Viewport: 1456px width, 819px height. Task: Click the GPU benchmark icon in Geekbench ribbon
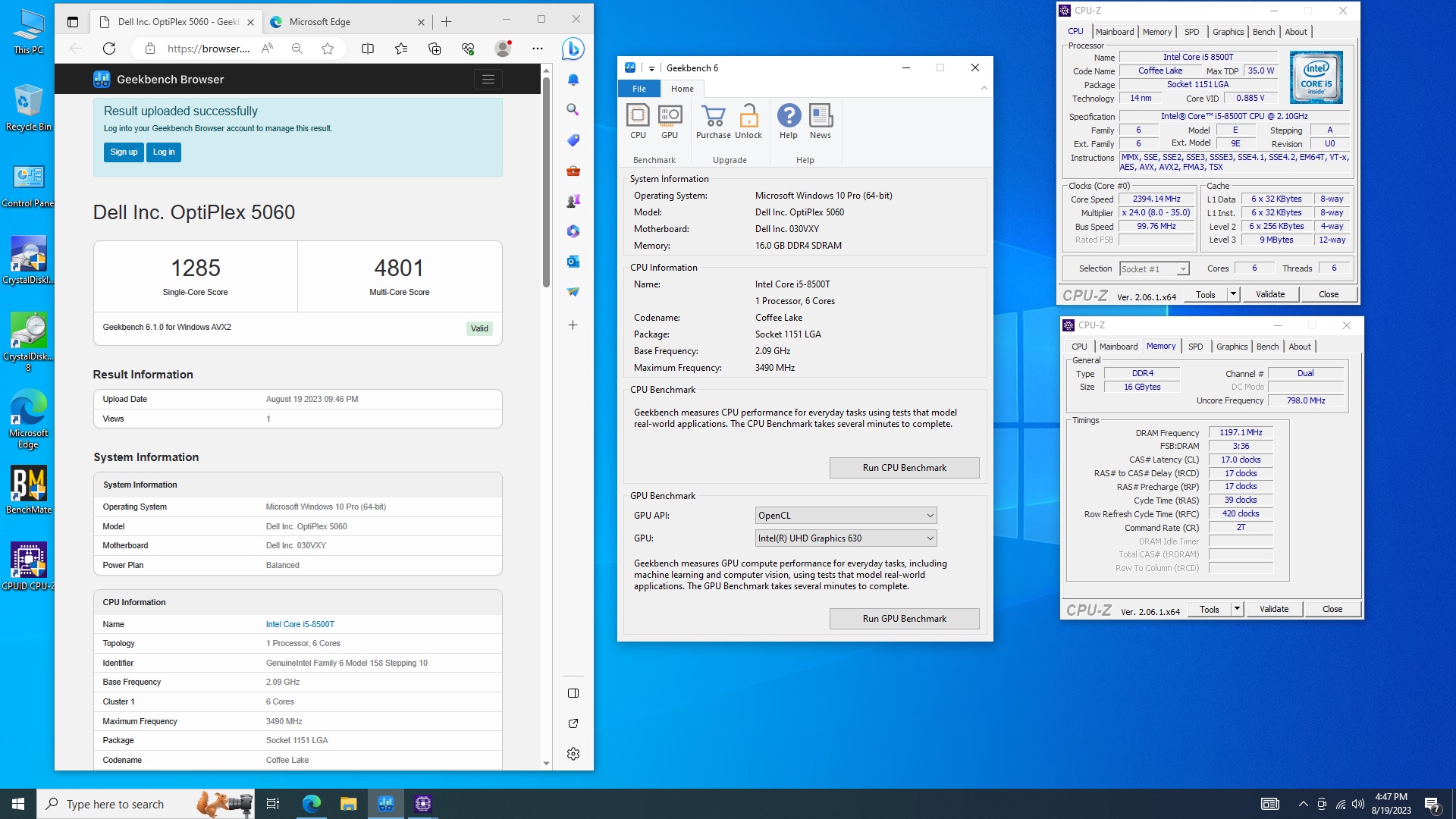pos(670,121)
